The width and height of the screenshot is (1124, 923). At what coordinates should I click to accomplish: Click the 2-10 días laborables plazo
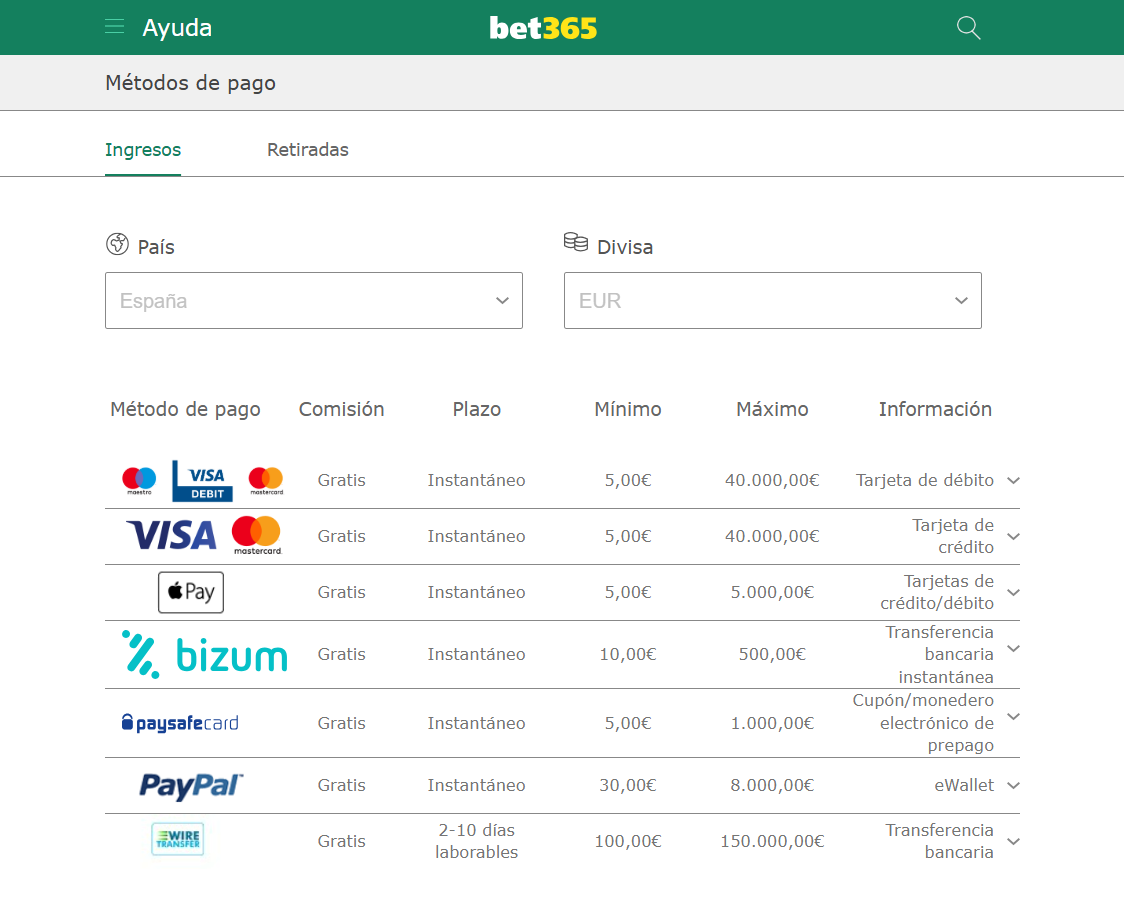tap(477, 841)
